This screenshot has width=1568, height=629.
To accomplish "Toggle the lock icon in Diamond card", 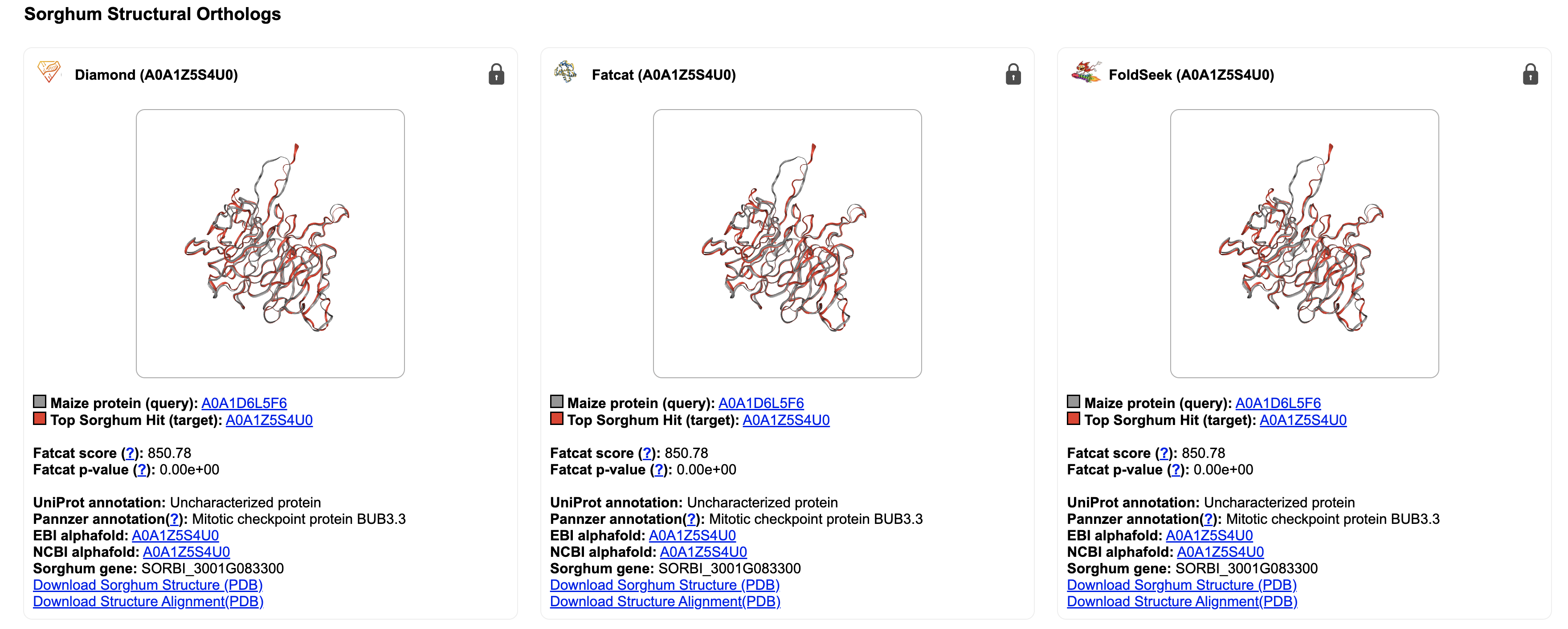I will (x=496, y=74).
